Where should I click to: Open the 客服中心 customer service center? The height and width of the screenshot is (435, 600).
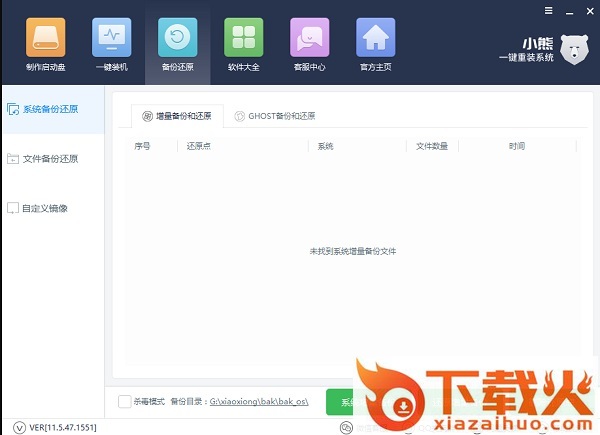(309, 44)
